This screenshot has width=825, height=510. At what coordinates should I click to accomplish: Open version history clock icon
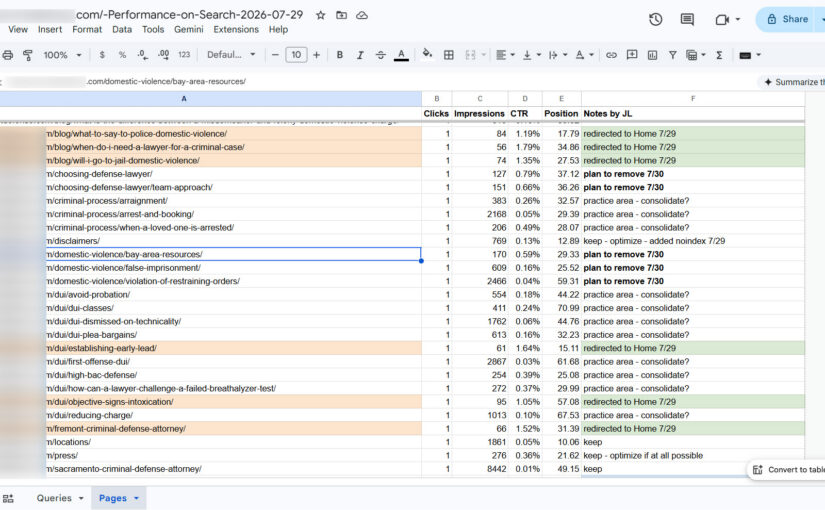[x=656, y=19]
